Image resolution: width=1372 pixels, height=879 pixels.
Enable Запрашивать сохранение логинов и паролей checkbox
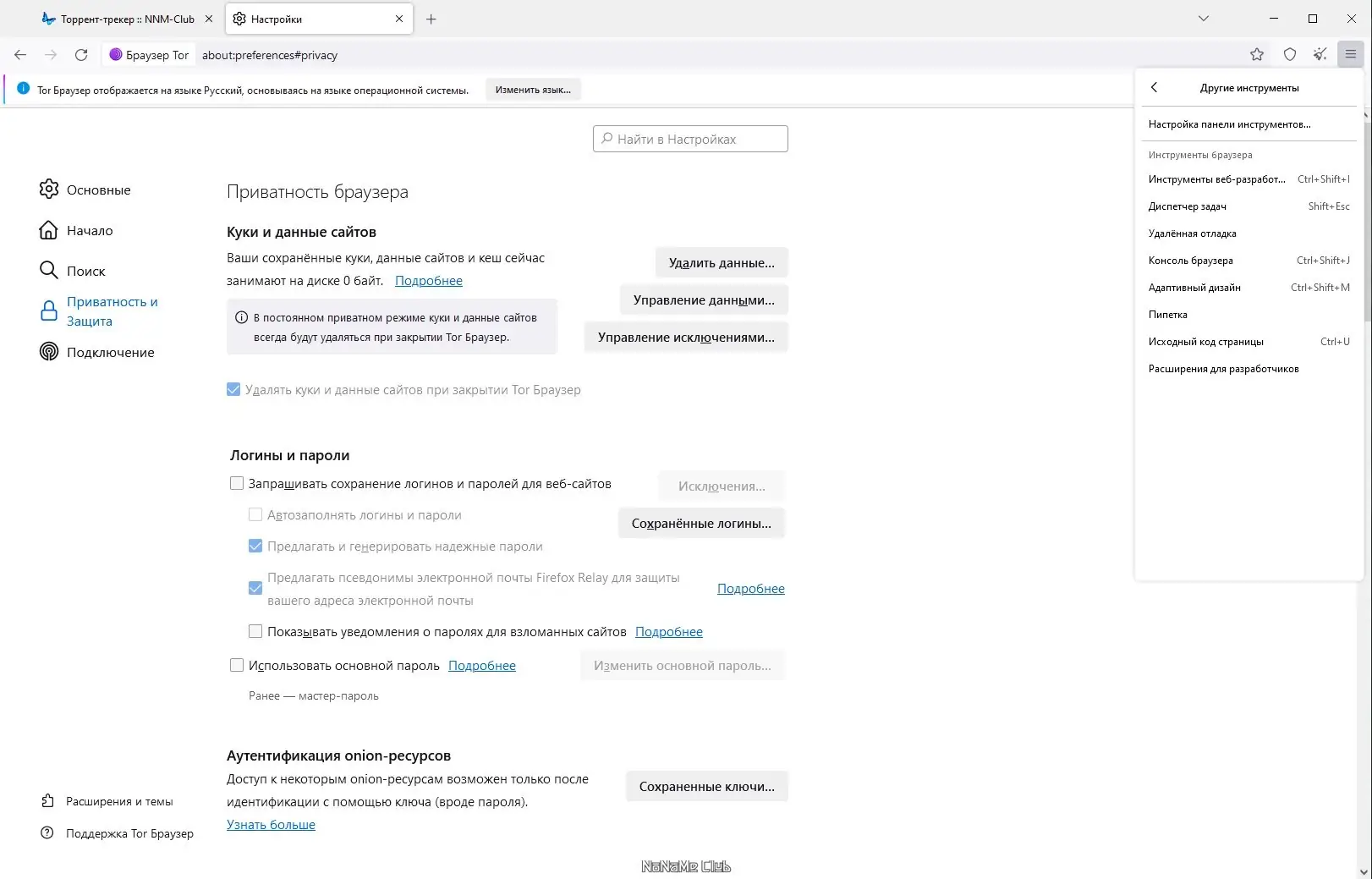click(237, 484)
